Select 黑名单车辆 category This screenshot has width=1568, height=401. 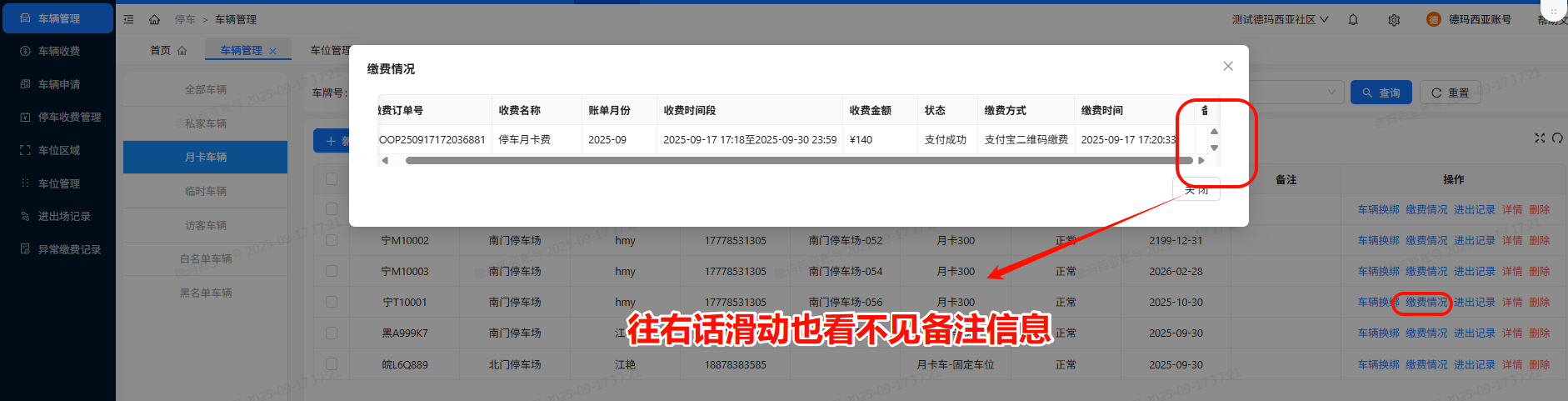(205, 293)
